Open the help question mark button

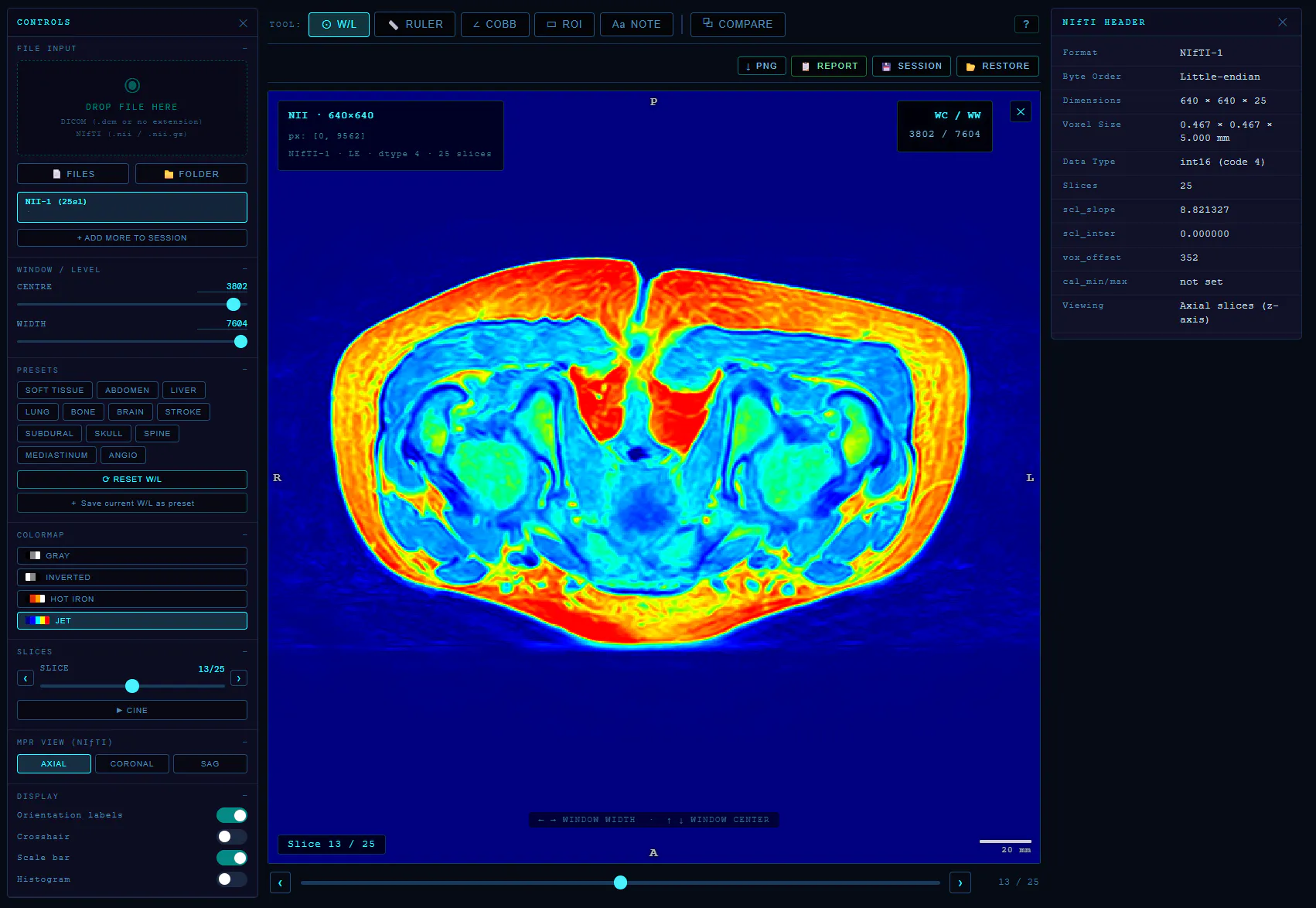1026,24
